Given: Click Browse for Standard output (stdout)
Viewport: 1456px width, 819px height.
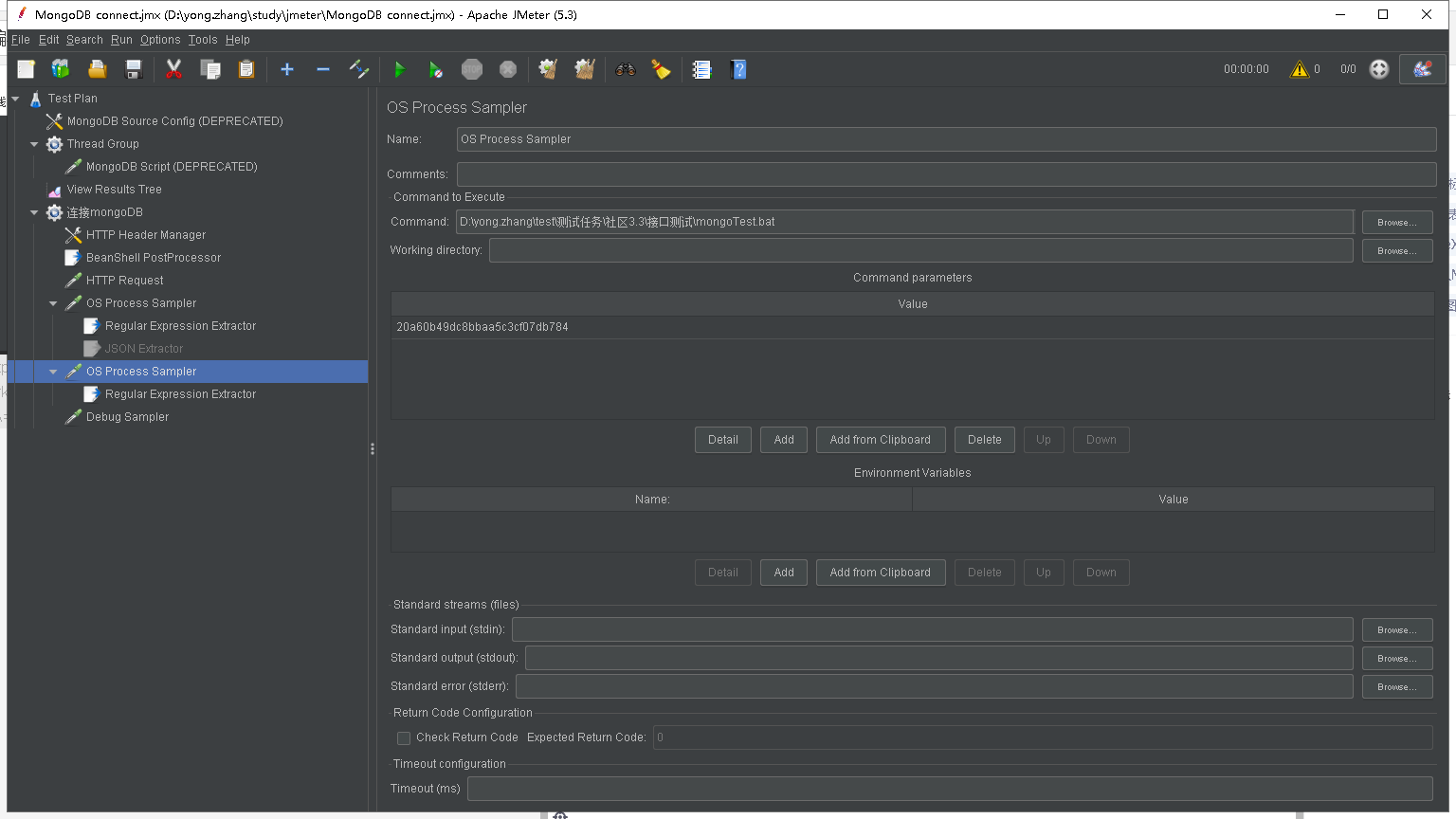Looking at the screenshot, I should click(1397, 658).
